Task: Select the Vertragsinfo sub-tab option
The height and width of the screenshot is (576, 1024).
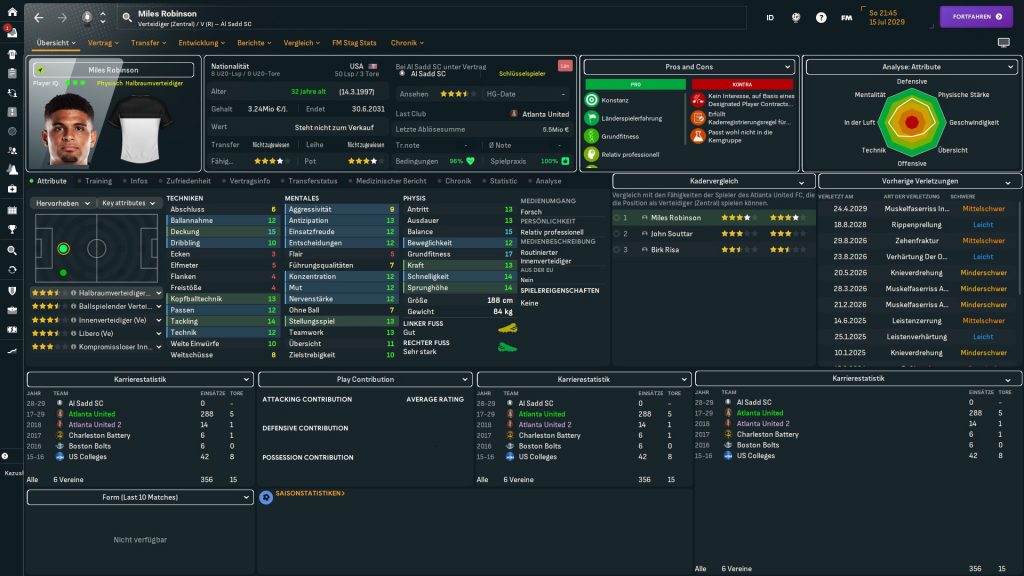Action: (249, 181)
